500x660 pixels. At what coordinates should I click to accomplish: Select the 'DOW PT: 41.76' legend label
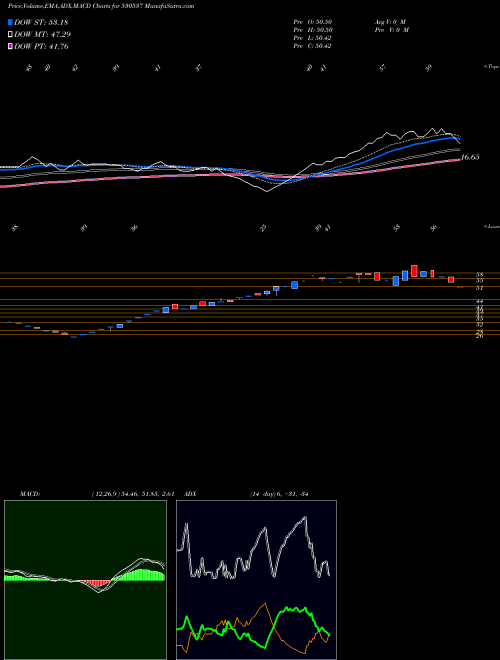point(41,47)
